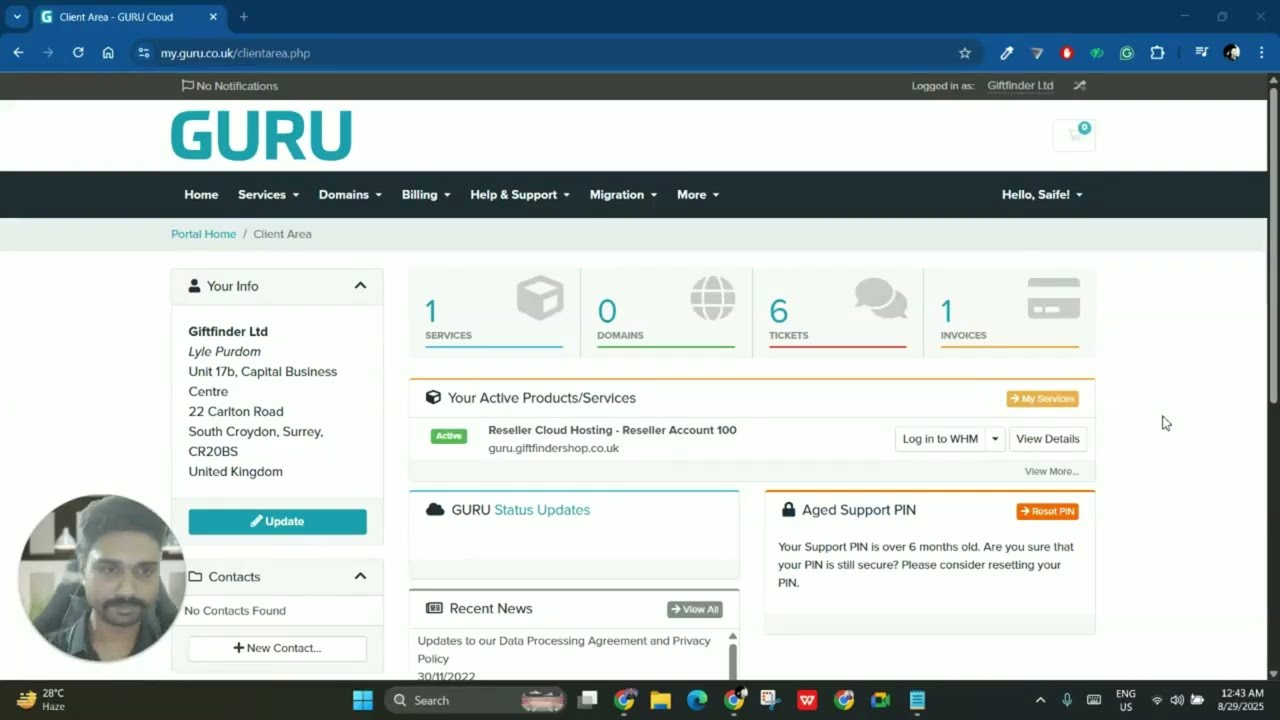Open the Billing dropdown menu
Screen dimensions: 1280x720
tap(426, 195)
